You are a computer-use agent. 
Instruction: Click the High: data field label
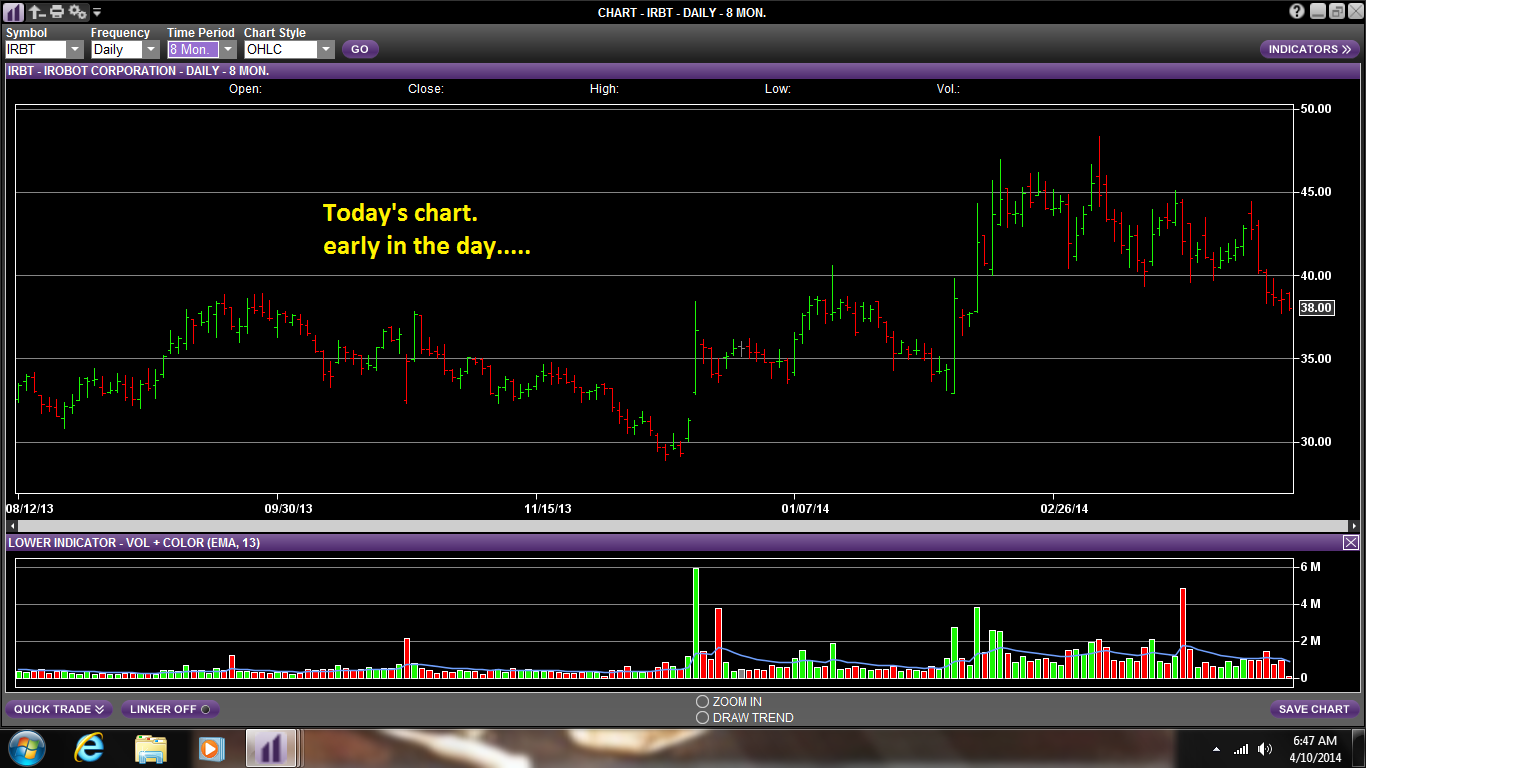click(604, 89)
